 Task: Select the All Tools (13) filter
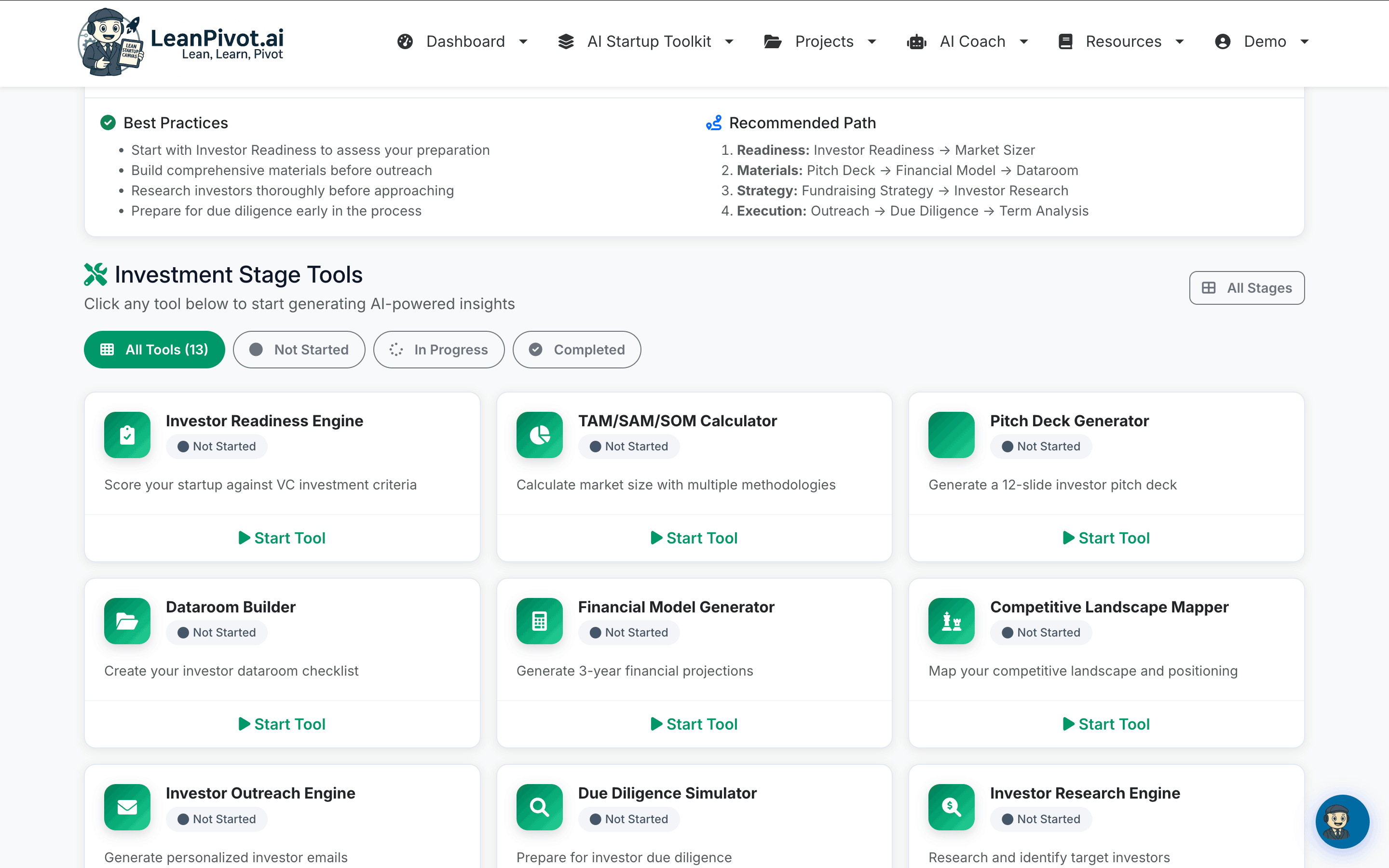[x=154, y=350]
